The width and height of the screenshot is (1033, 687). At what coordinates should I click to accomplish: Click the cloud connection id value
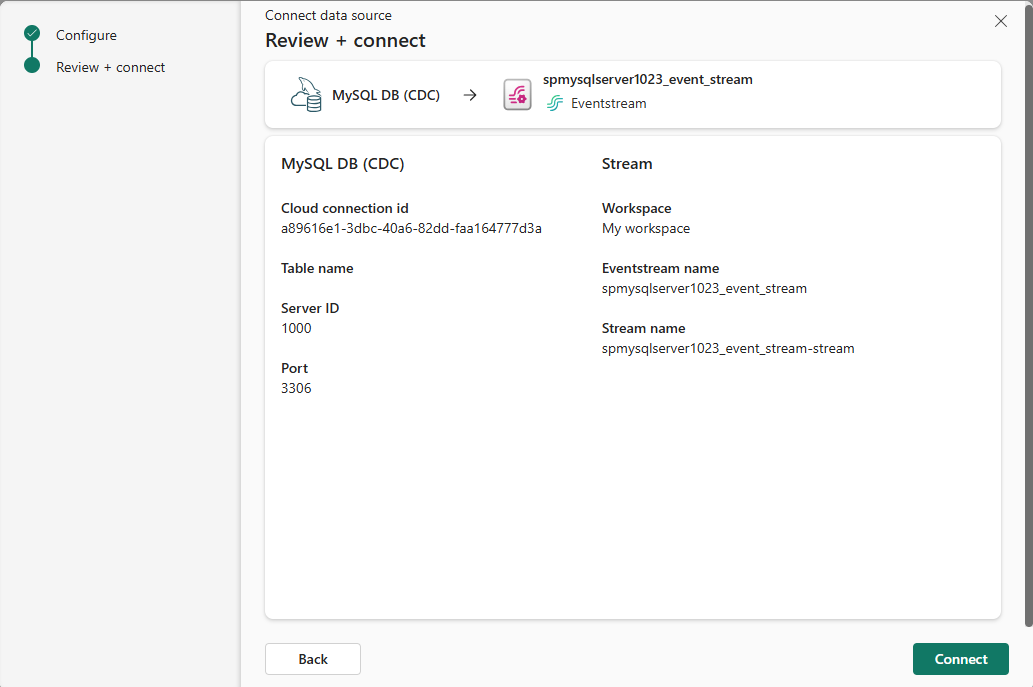411,228
